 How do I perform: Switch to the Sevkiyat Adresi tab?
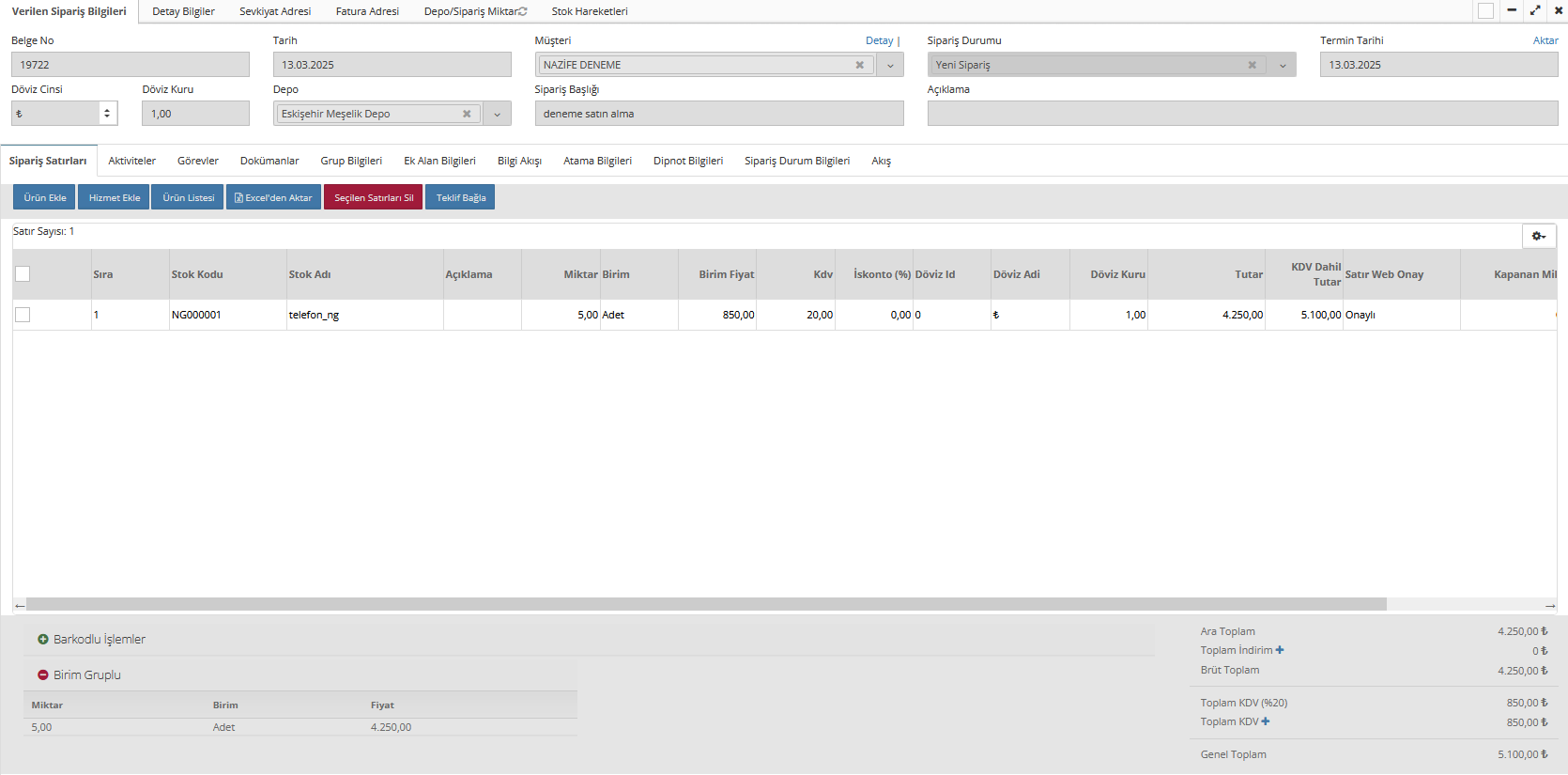[x=274, y=11]
